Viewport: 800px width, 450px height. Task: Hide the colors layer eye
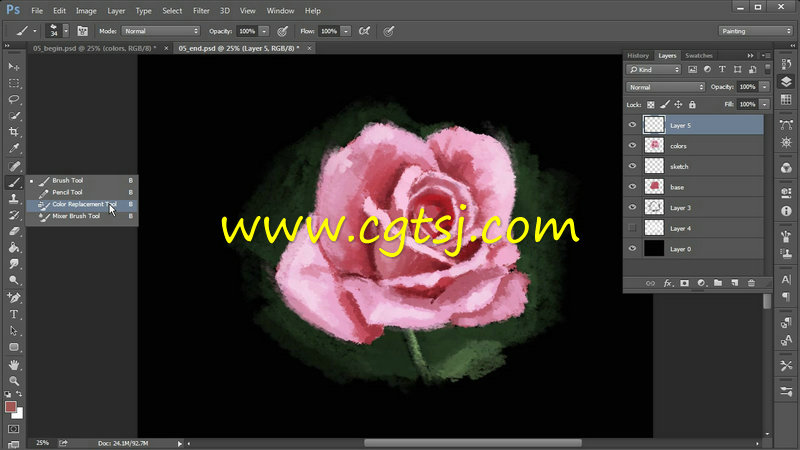633,145
